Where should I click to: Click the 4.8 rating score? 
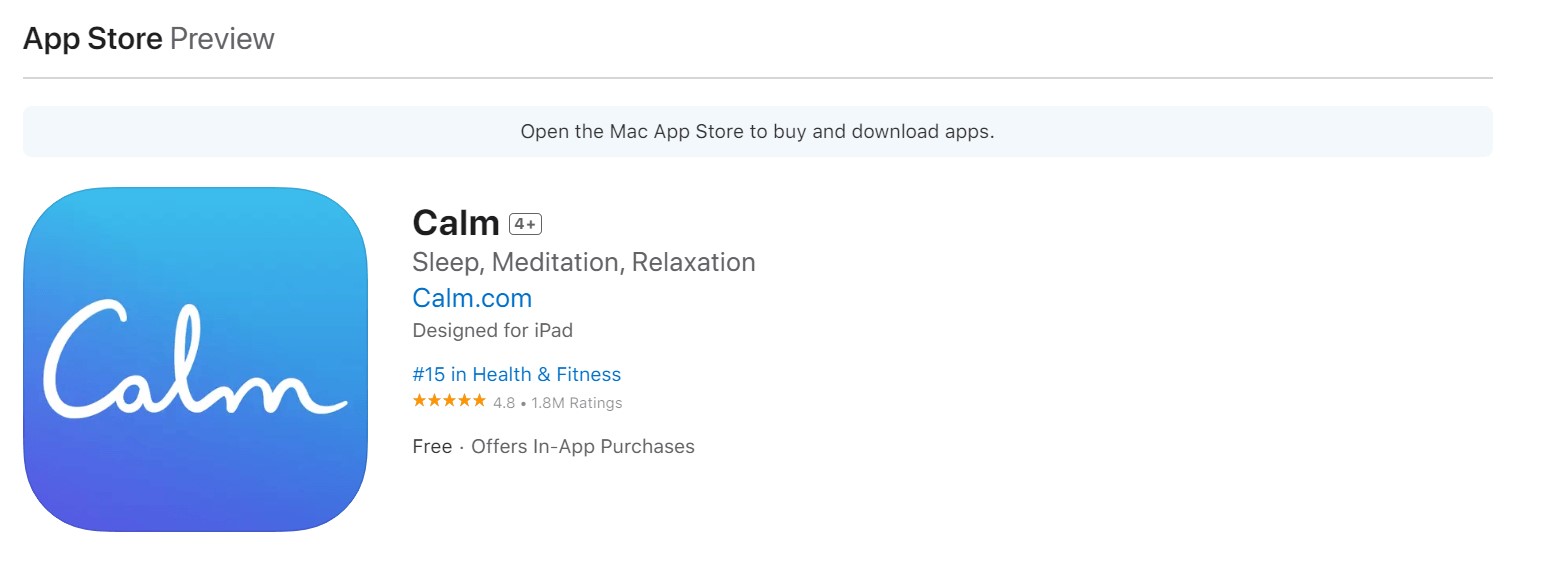point(504,403)
